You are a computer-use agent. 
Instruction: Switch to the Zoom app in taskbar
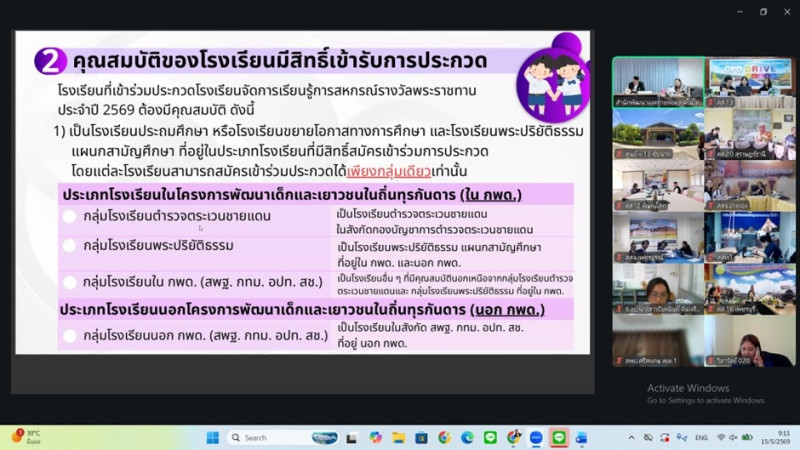pyautogui.click(x=536, y=438)
